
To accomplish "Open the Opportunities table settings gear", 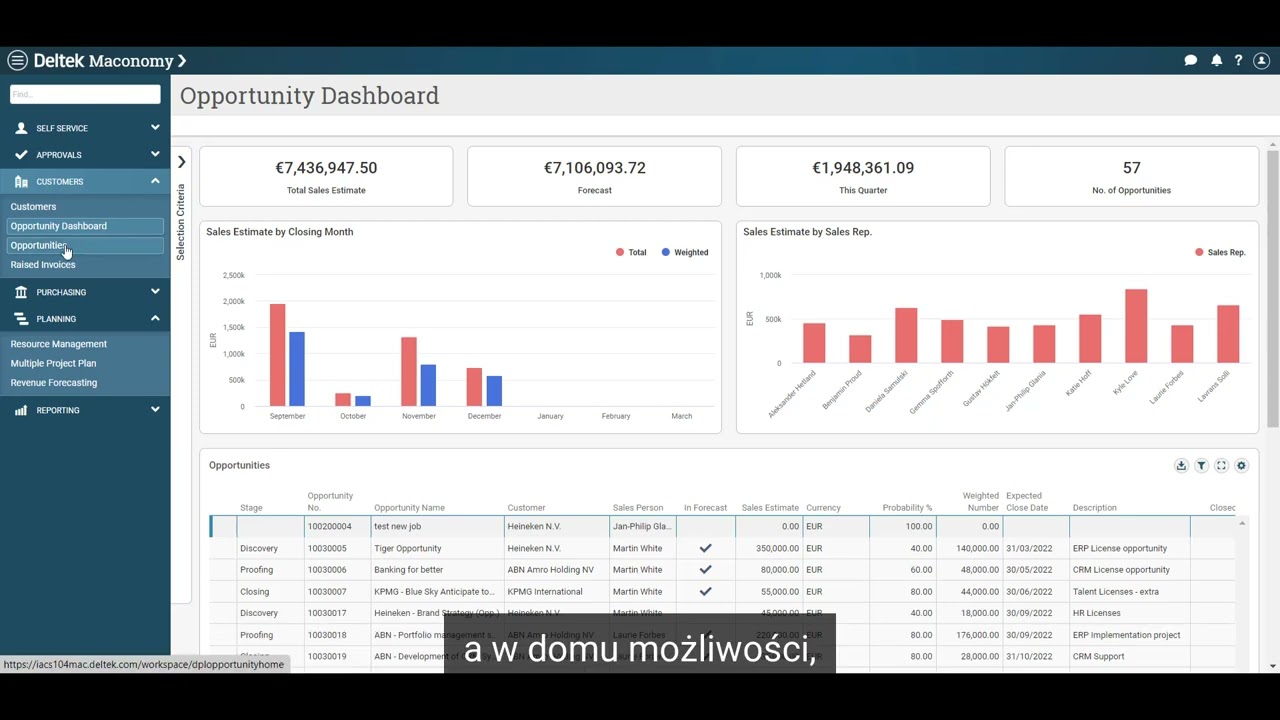I will click(1241, 466).
